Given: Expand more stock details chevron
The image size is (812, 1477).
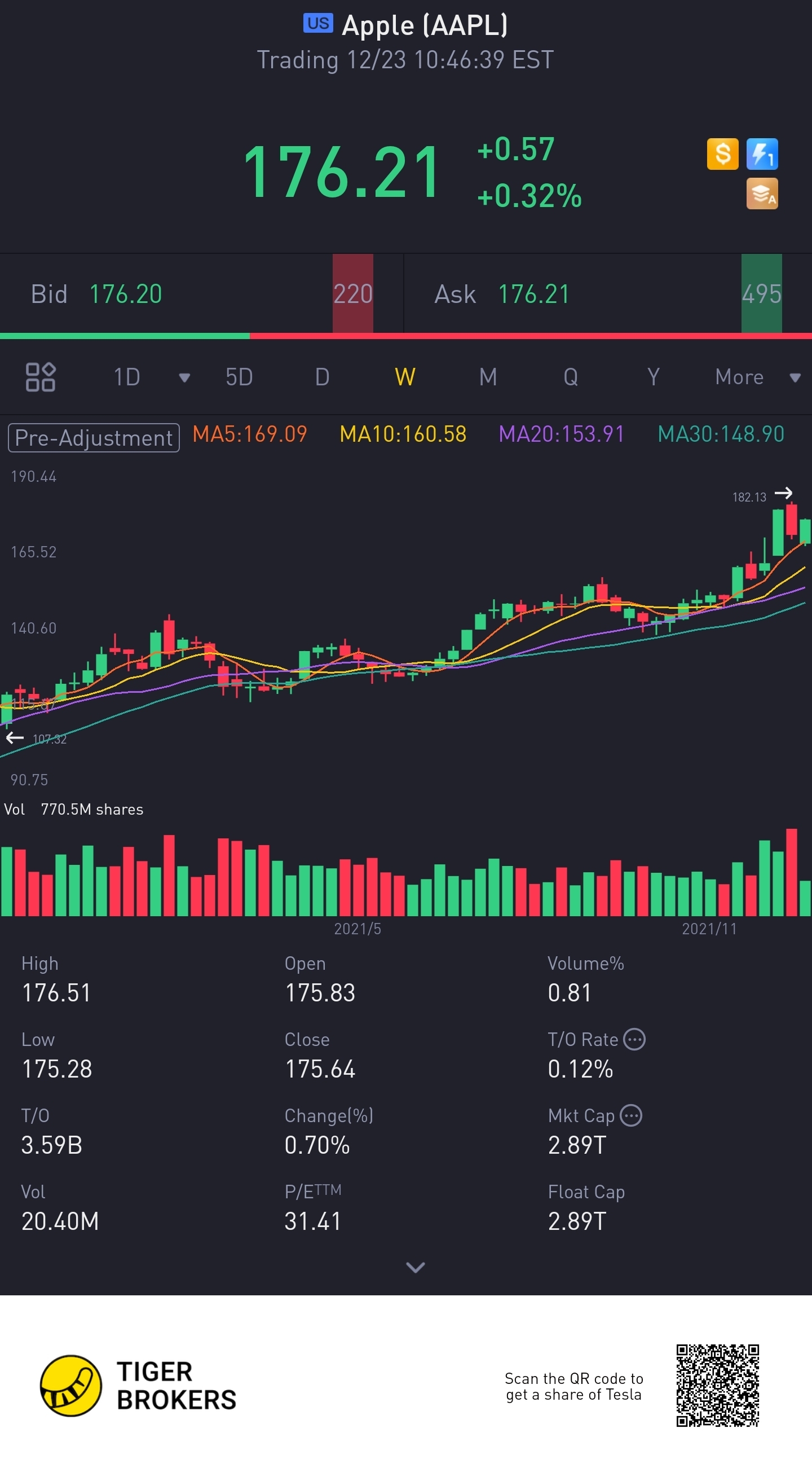Looking at the screenshot, I should (416, 1267).
